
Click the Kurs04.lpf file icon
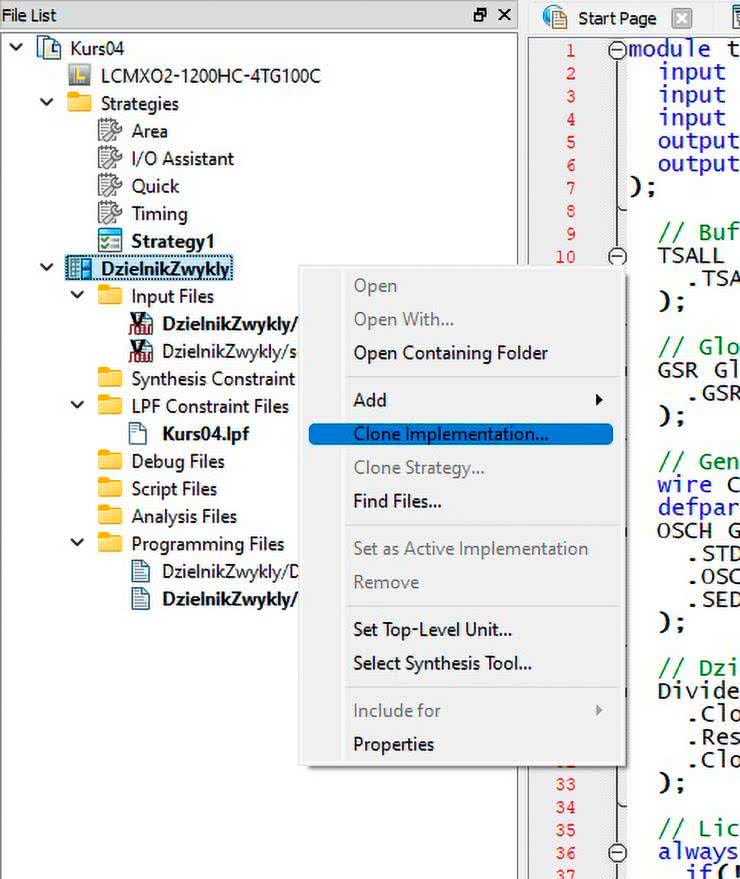coord(141,434)
